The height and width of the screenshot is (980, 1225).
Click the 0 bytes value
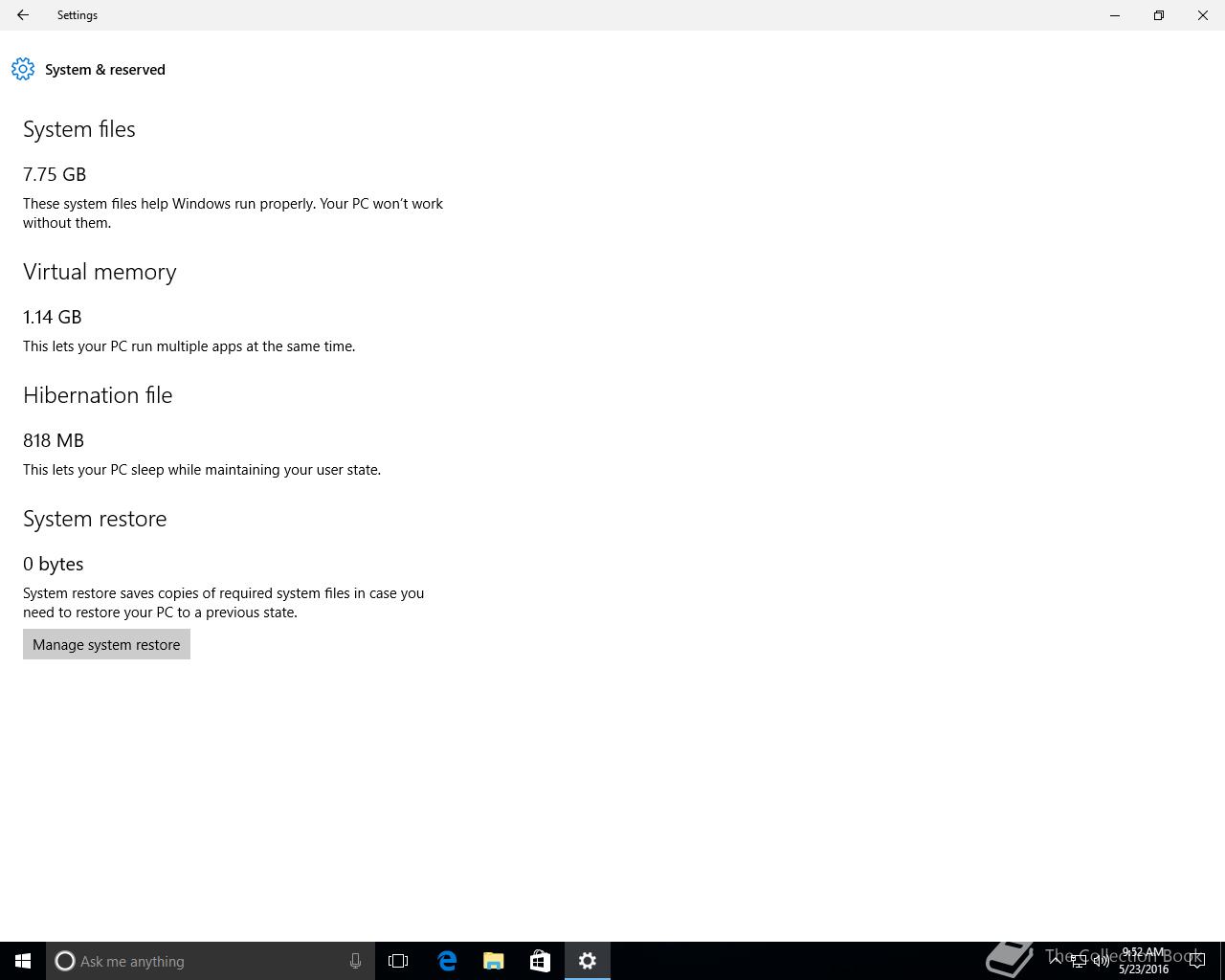tap(54, 564)
